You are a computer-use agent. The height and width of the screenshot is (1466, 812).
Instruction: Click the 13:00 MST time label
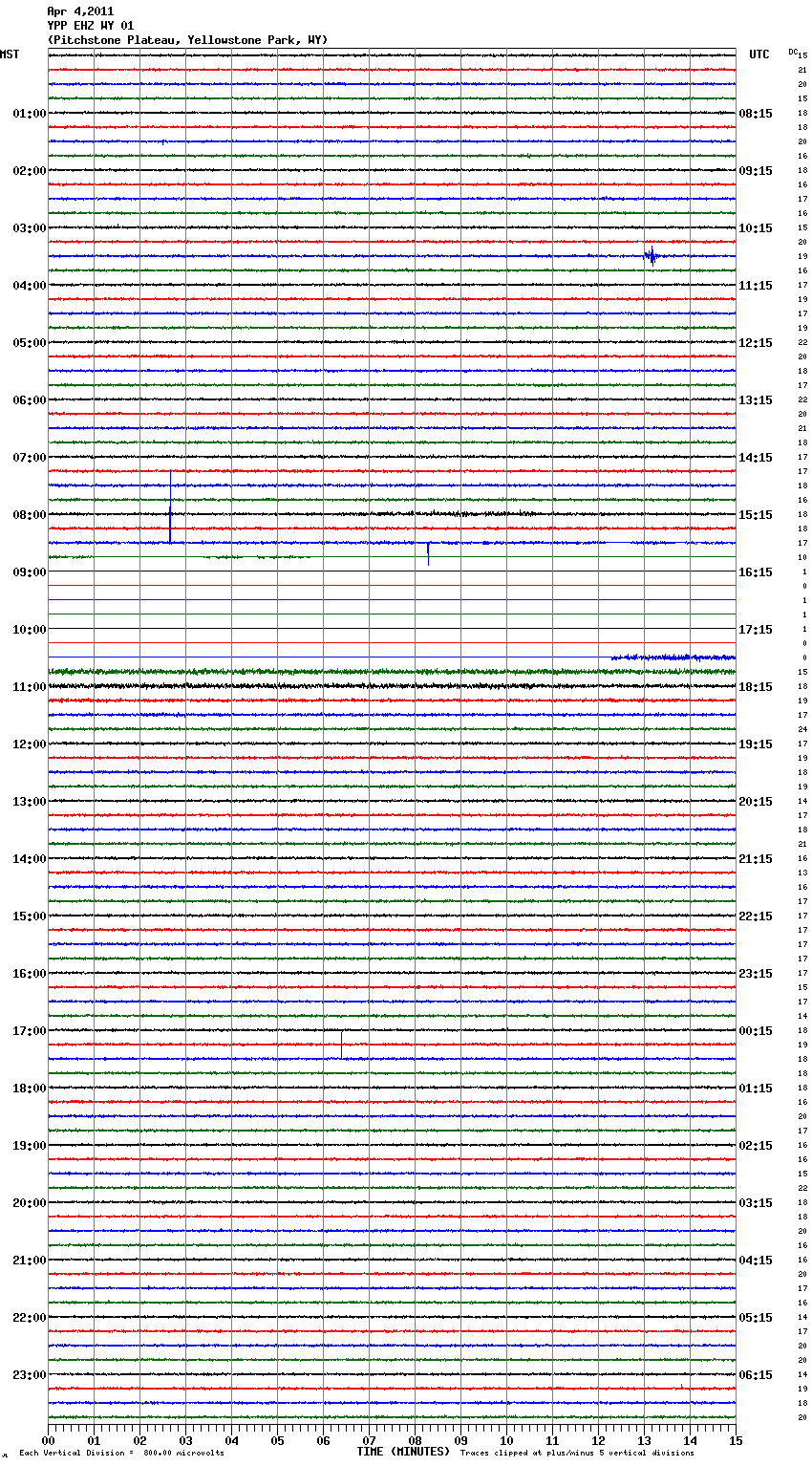(x=30, y=802)
